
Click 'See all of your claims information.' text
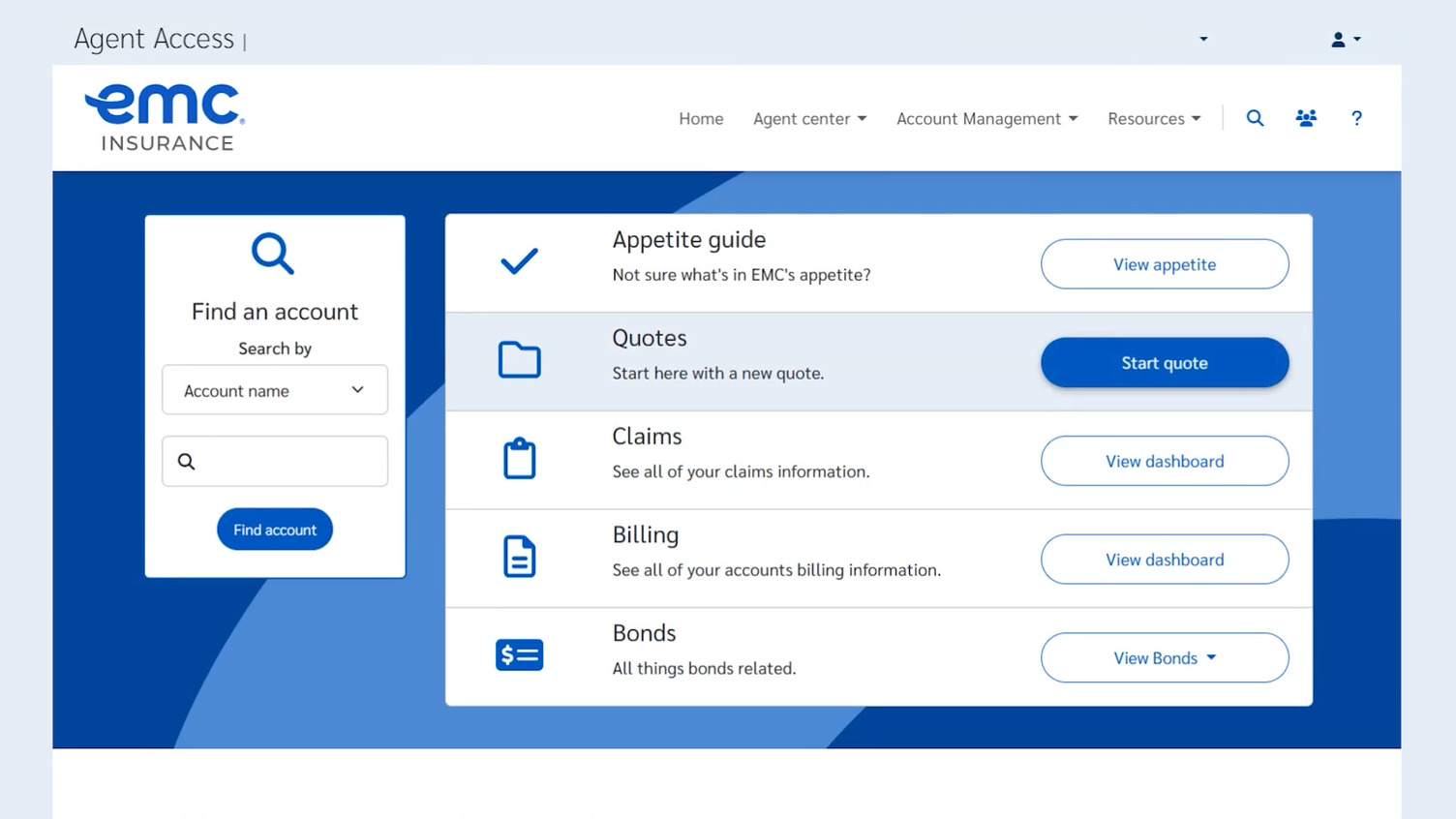coord(741,471)
